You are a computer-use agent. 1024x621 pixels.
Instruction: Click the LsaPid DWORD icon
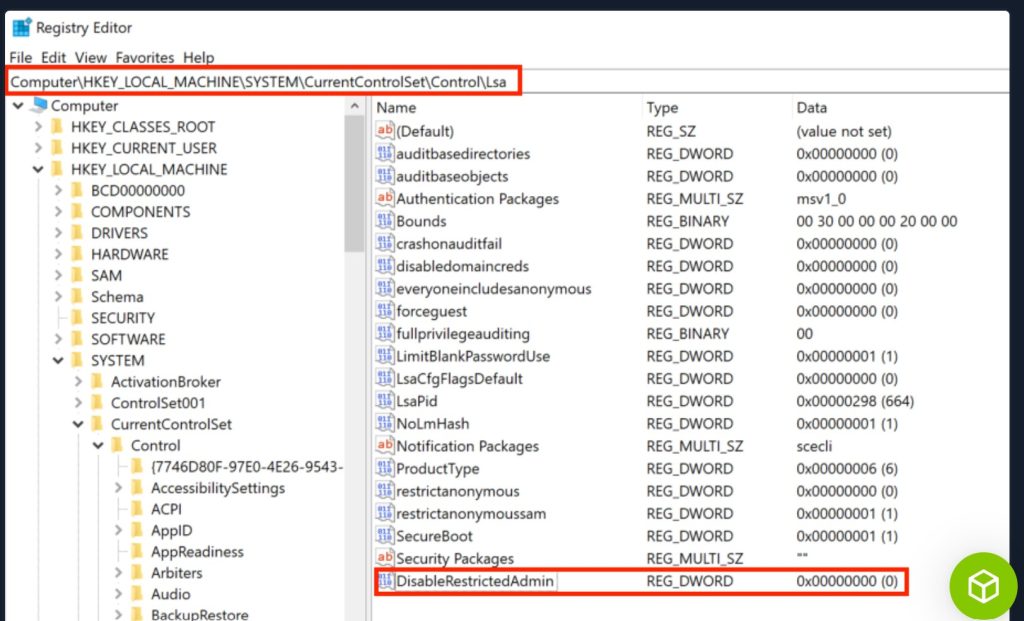[385, 400]
